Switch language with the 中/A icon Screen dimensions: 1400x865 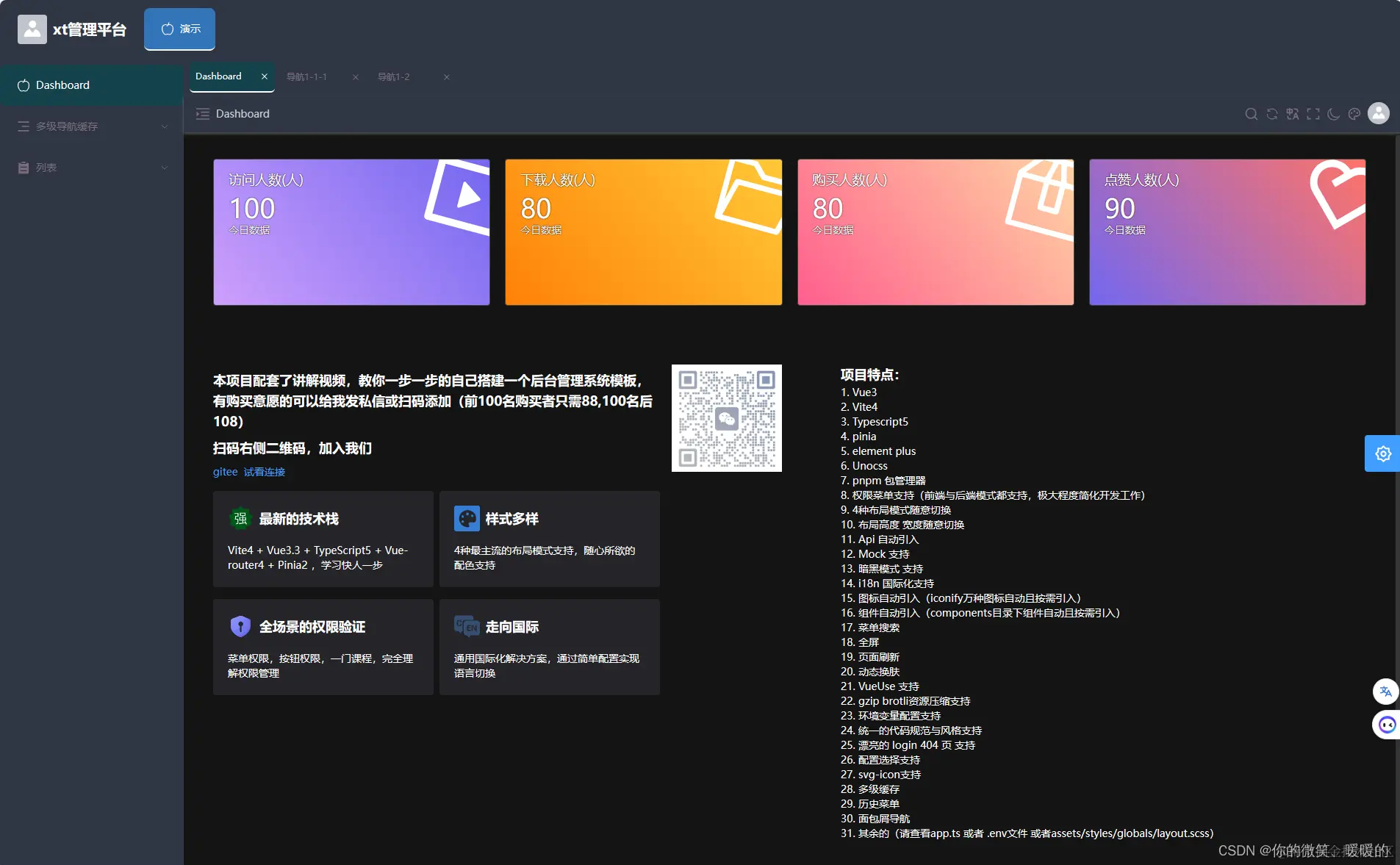click(x=1293, y=114)
